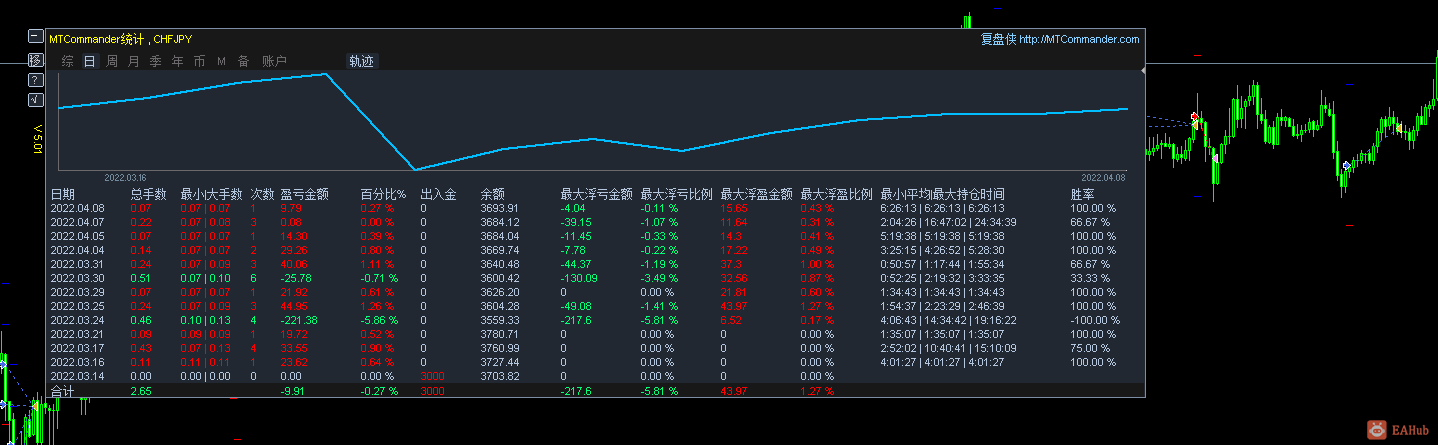Click the 移 move-panel icon
Screen dimensions: 1438x445
coord(35,58)
